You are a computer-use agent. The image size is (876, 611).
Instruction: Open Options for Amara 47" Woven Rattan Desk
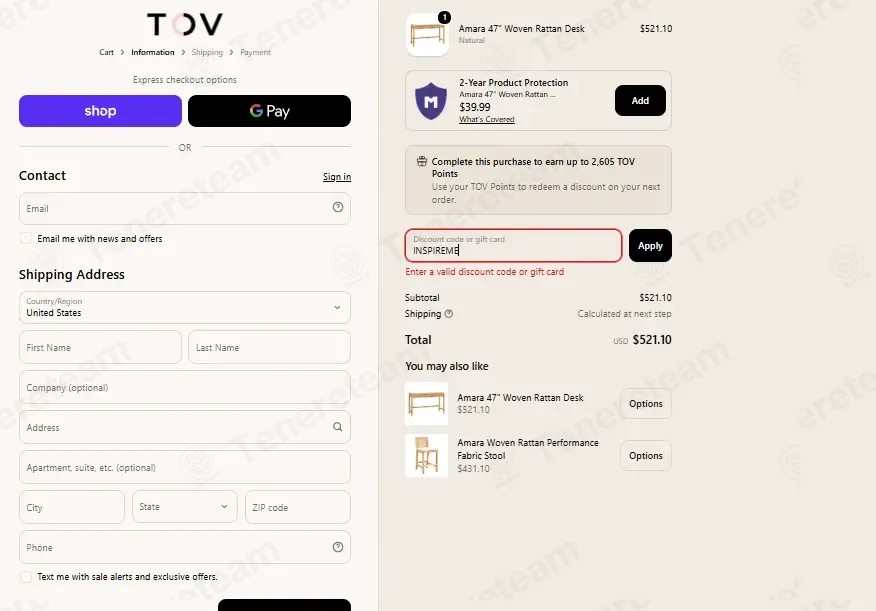pyautogui.click(x=646, y=403)
